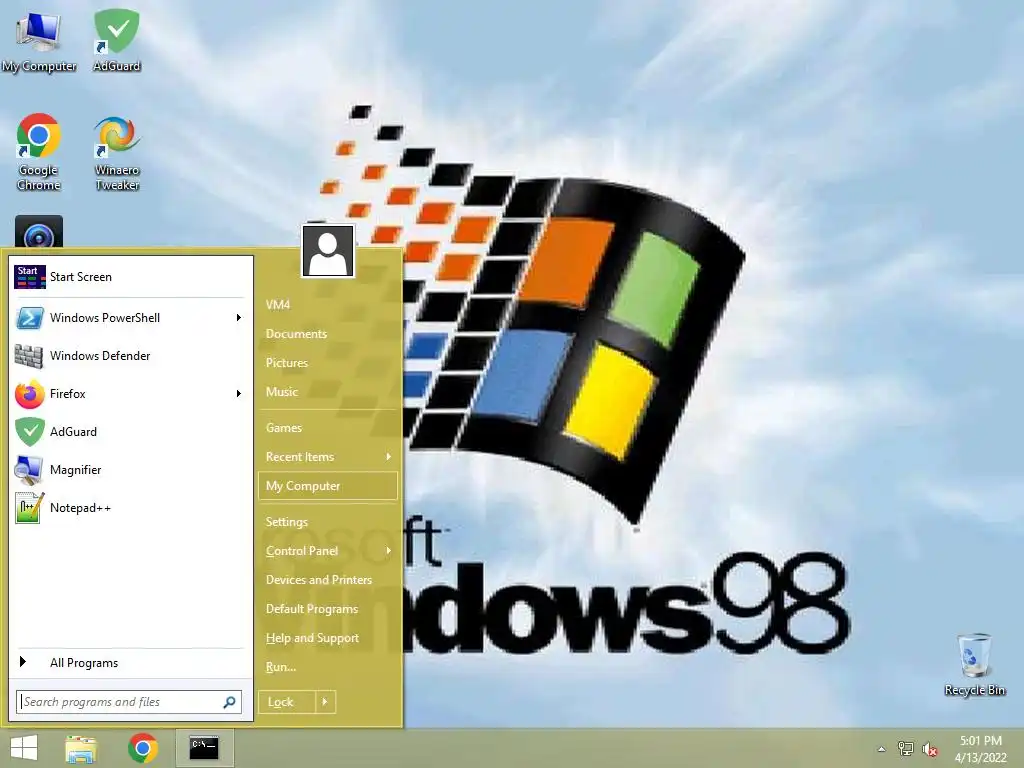Click the AdGuard shield in Start menu
1024x768 pixels.
click(x=29, y=432)
